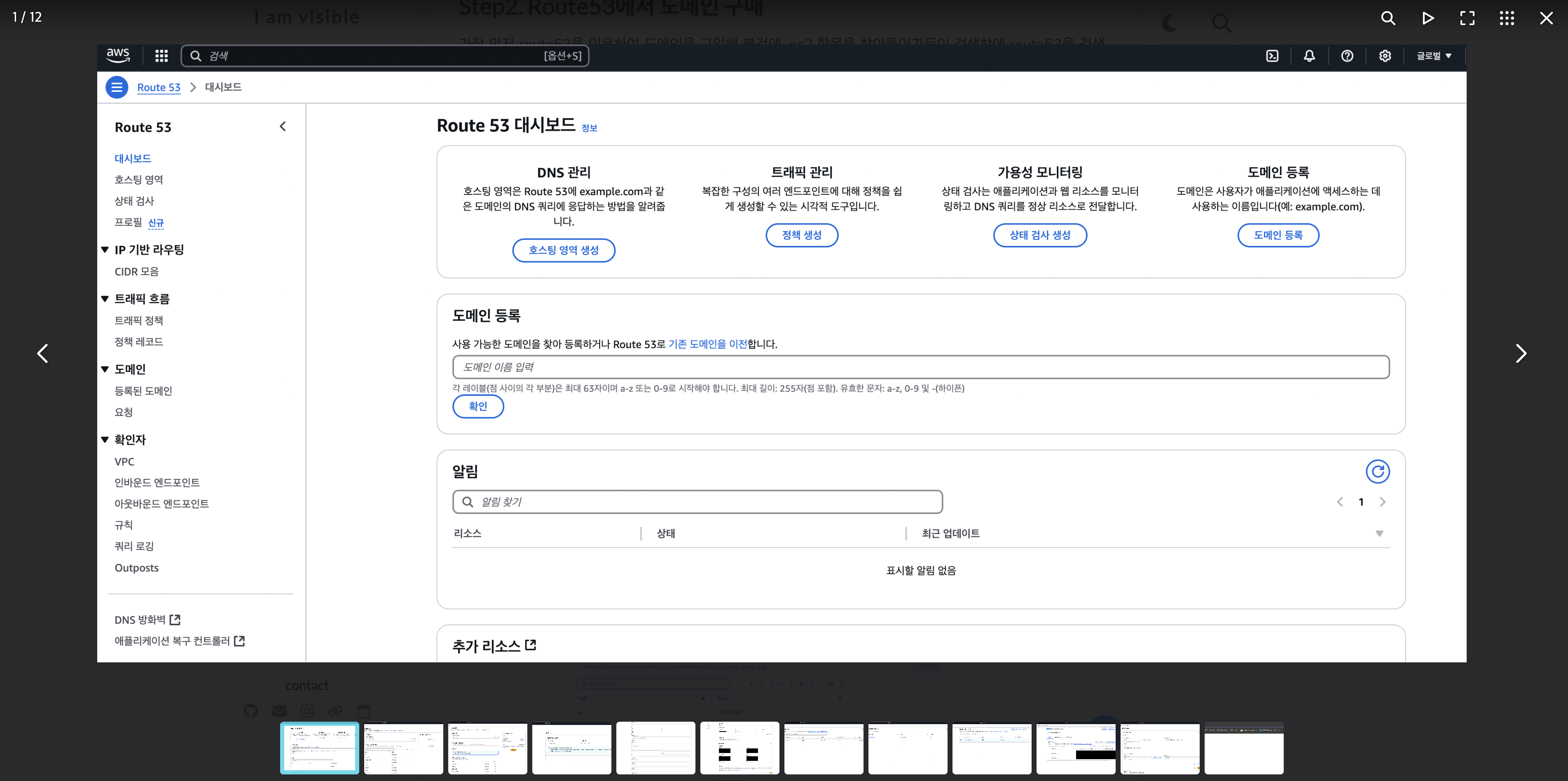The height and width of the screenshot is (781, 1568).
Task: Start the lightbox slideshow play button
Action: pos(1428,18)
